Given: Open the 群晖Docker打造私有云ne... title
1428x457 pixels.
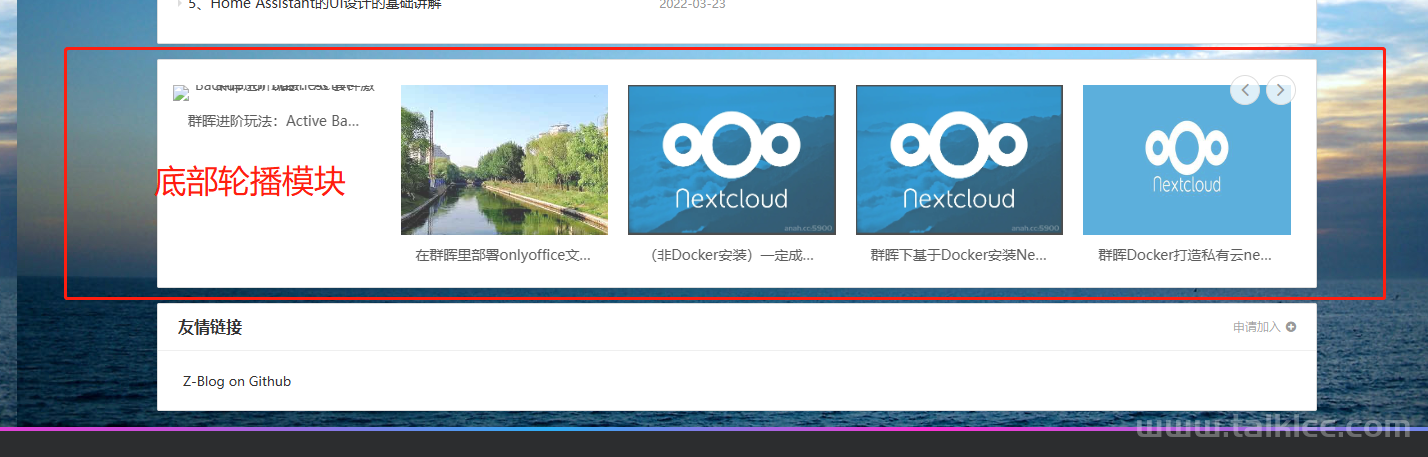Looking at the screenshot, I should [1185, 255].
